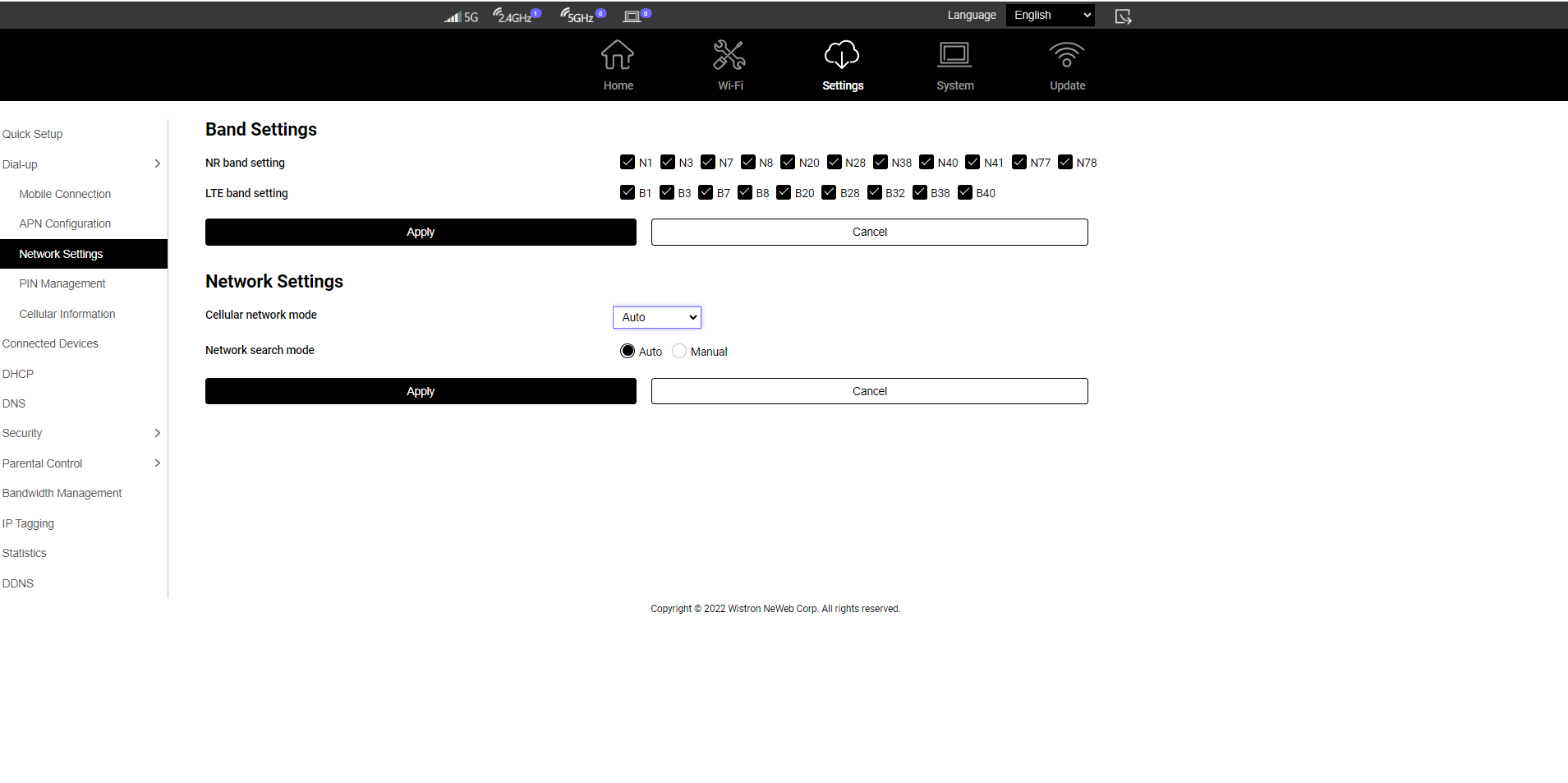Cancel the Network Settings changes
The image size is (1568, 783).
coord(870,391)
